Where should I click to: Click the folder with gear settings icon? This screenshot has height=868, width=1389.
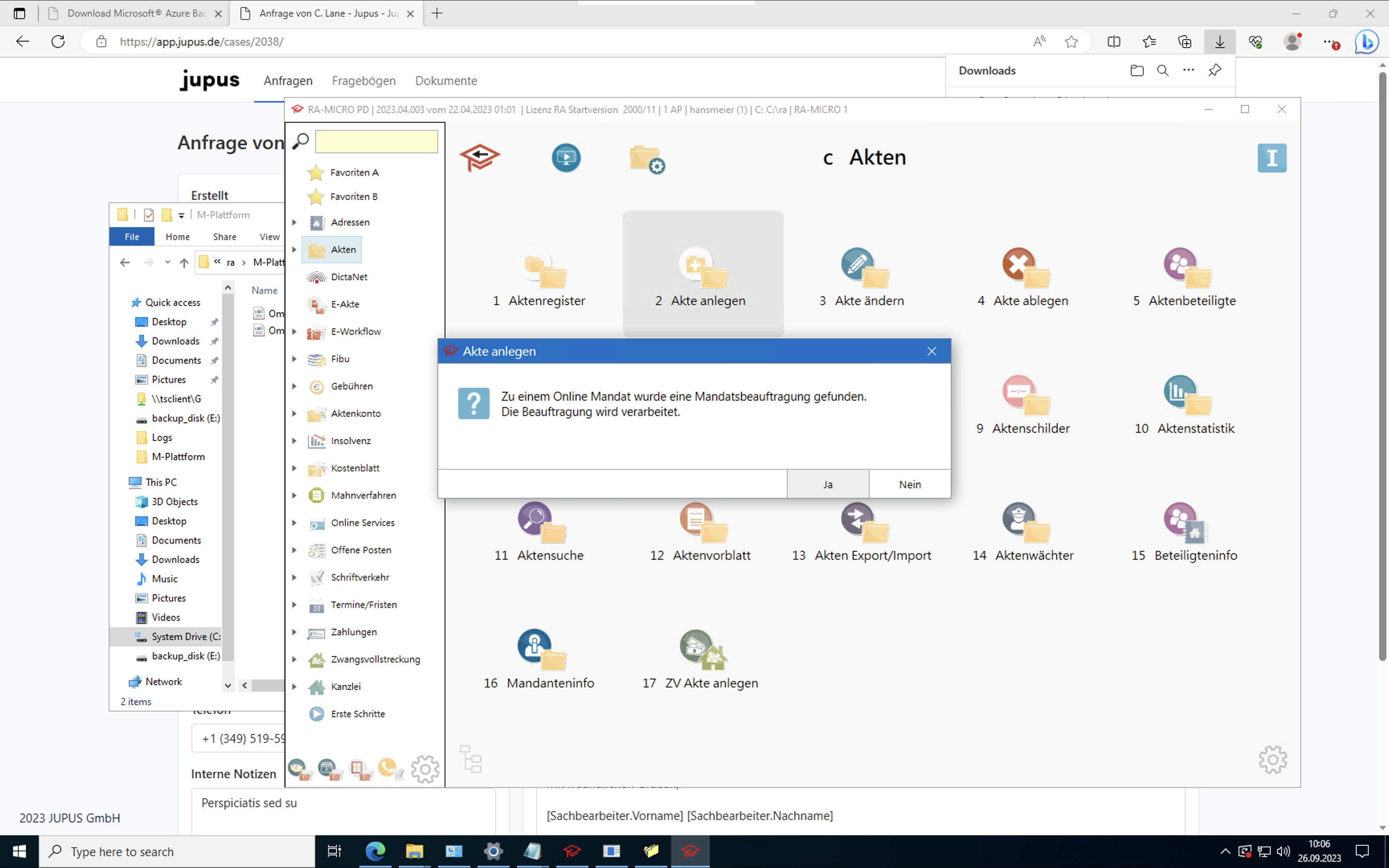647,159
